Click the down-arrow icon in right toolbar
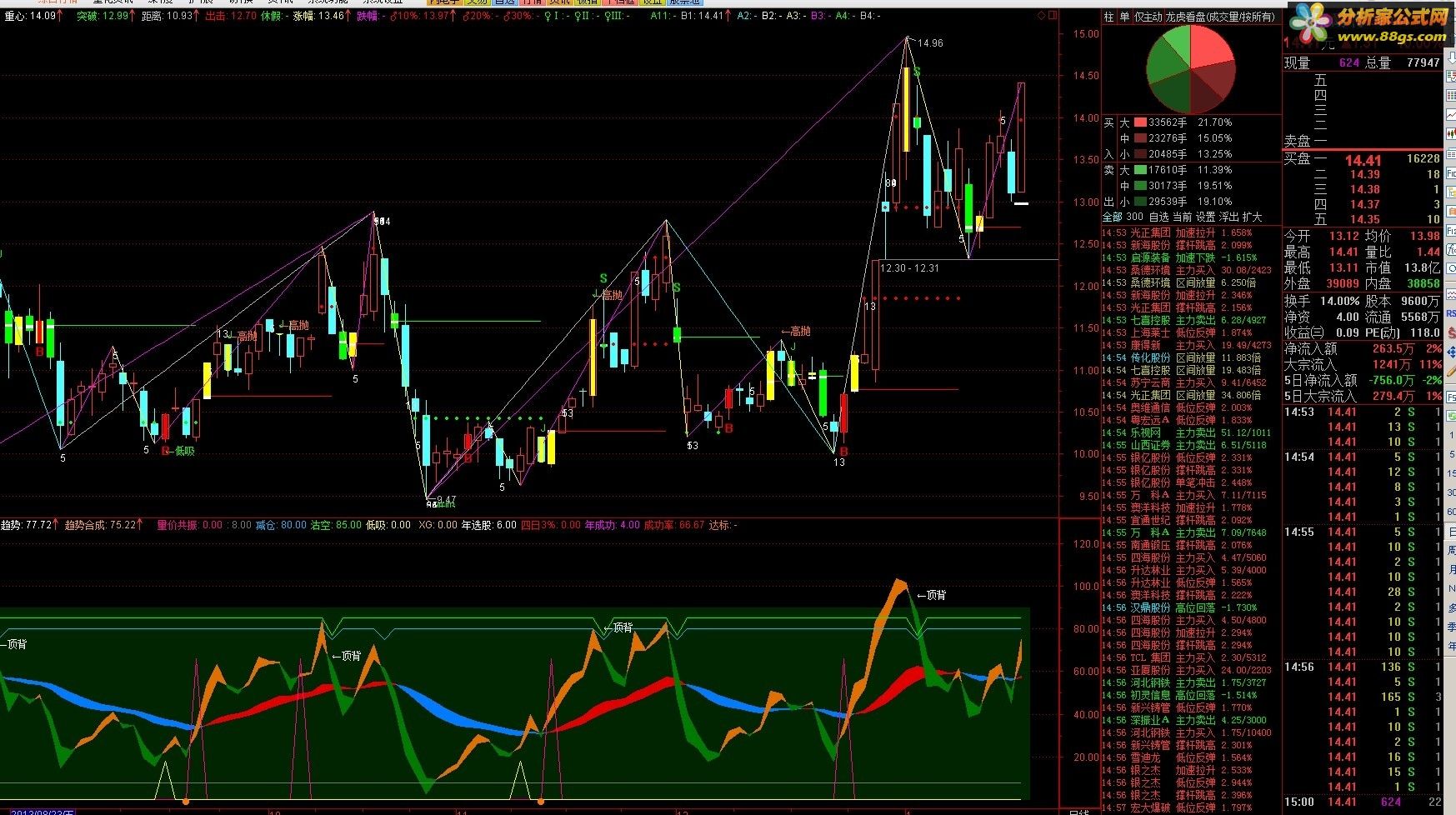This screenshot has height=815, width=1456. pos(1451,57)
